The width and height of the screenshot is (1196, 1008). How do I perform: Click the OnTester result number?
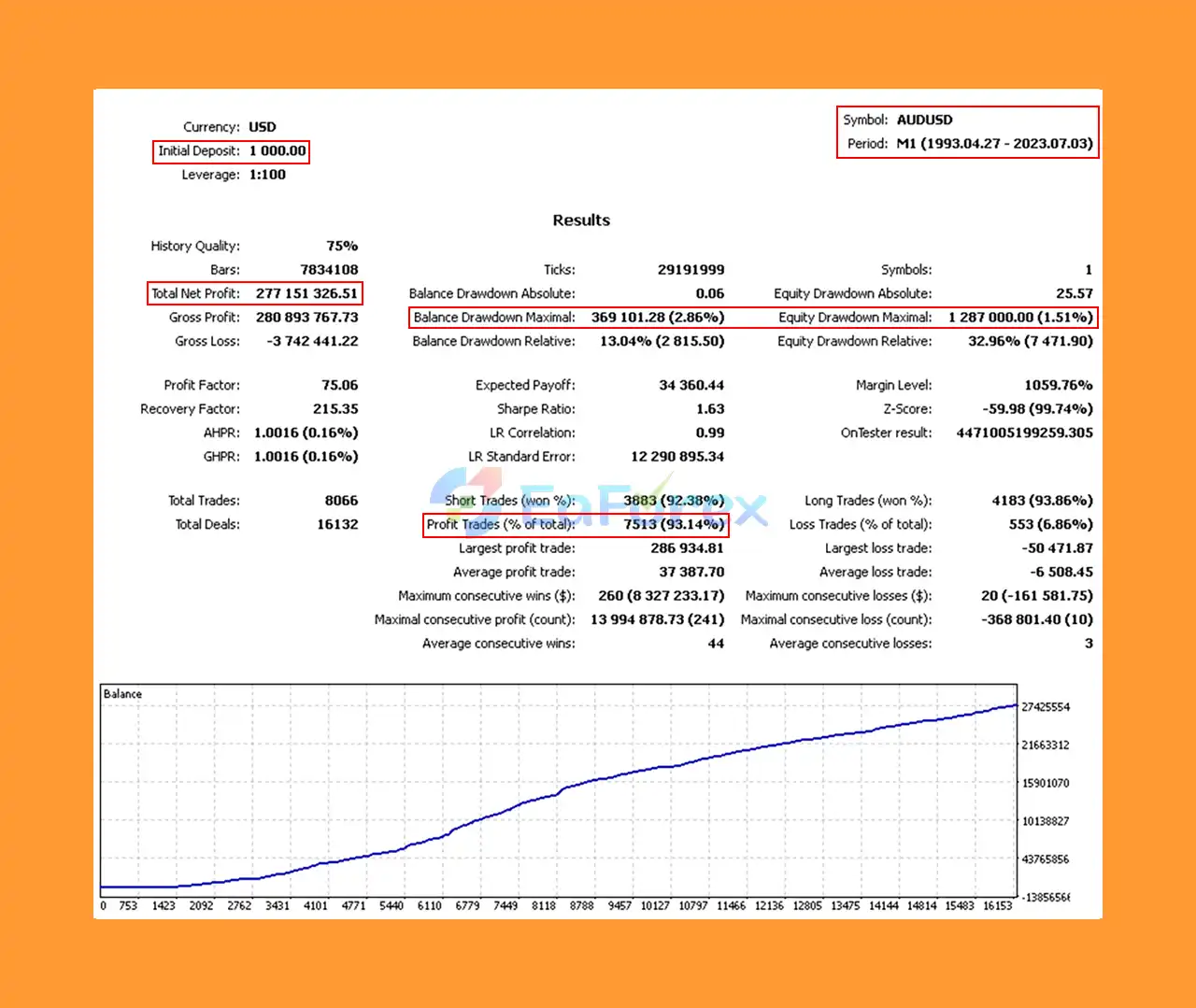[x=1025, y=433]
